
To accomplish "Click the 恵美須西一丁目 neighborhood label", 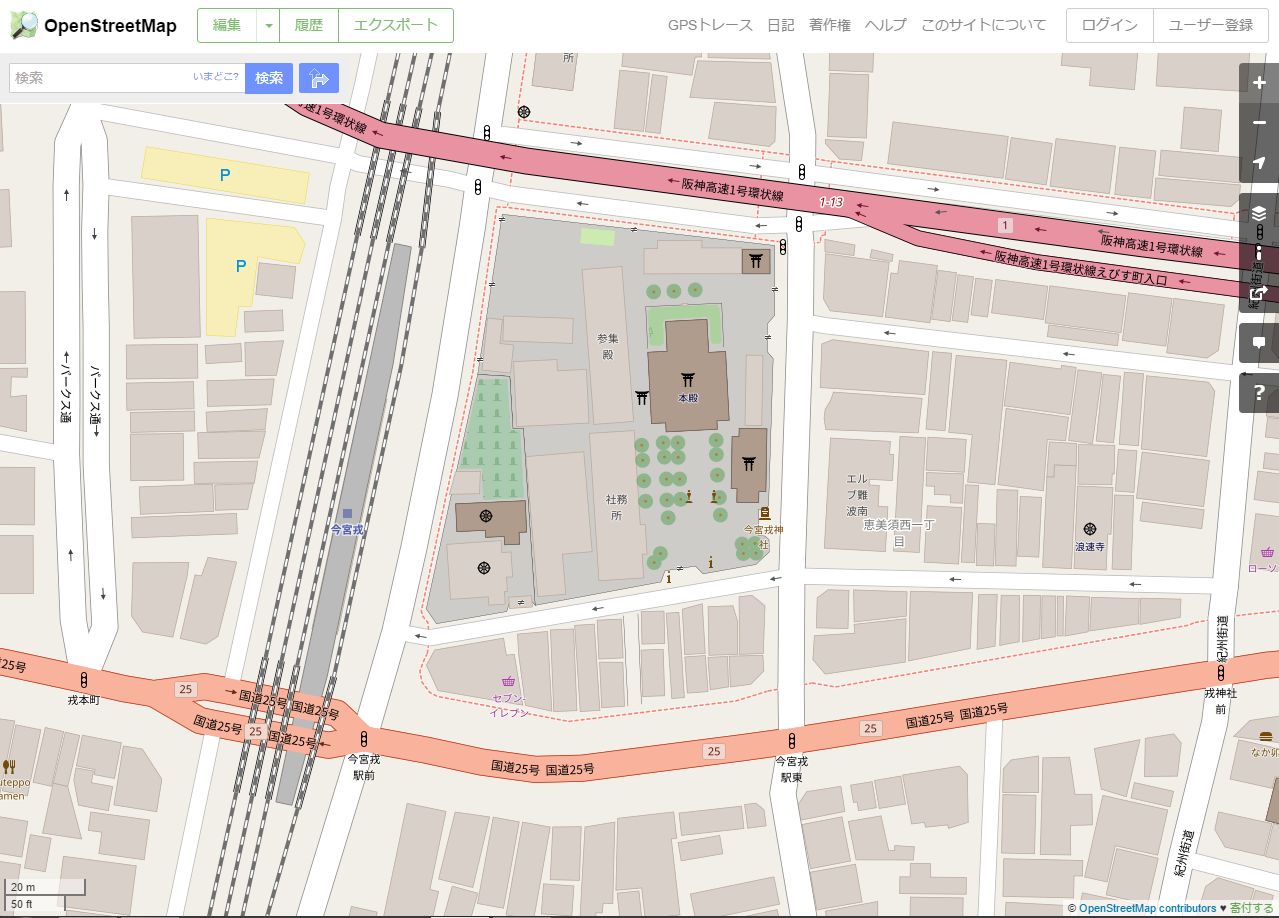I will coord(898,533).
